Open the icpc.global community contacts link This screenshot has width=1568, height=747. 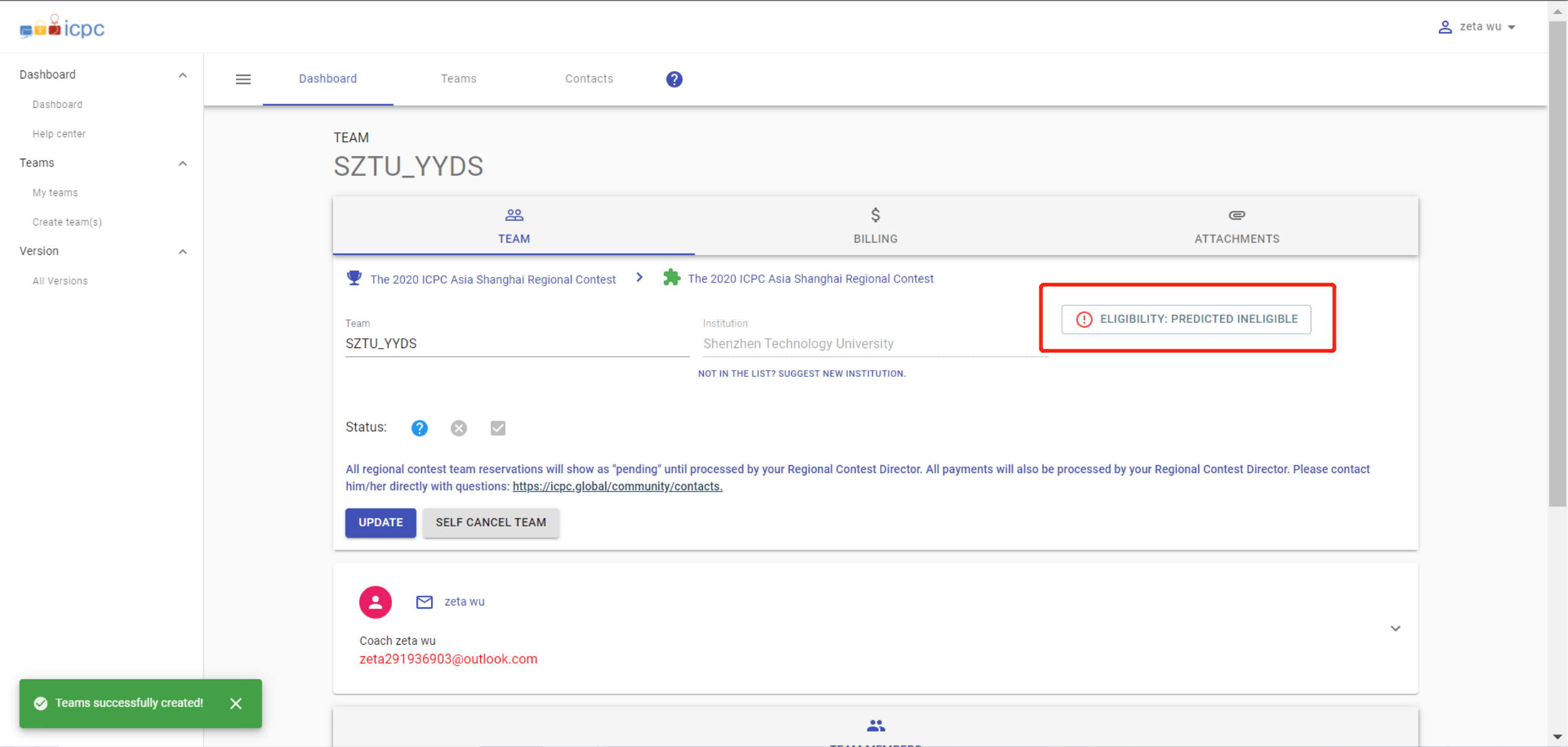pyautogui.click(x=616, y=486)
